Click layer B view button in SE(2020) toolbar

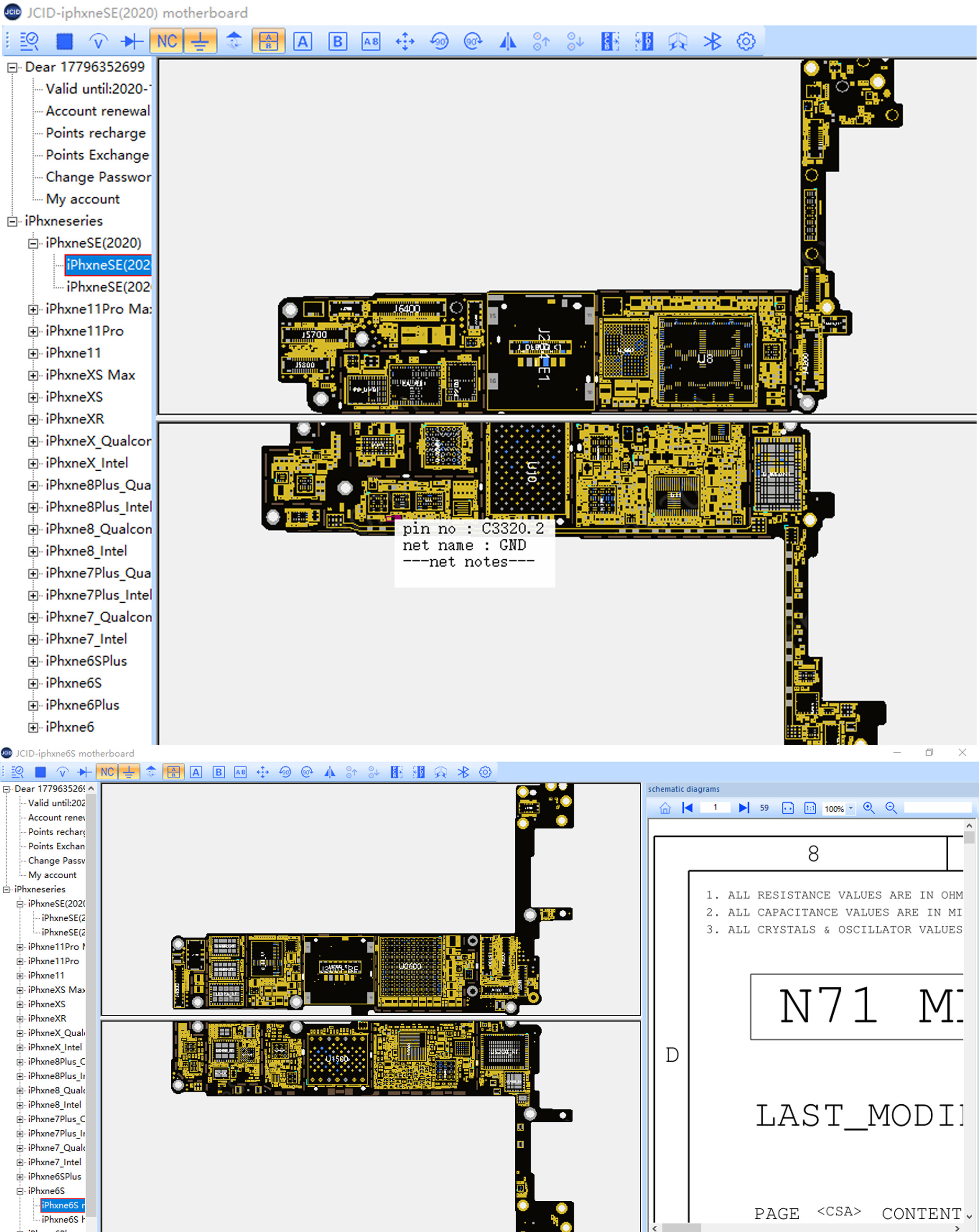[337, 41]
